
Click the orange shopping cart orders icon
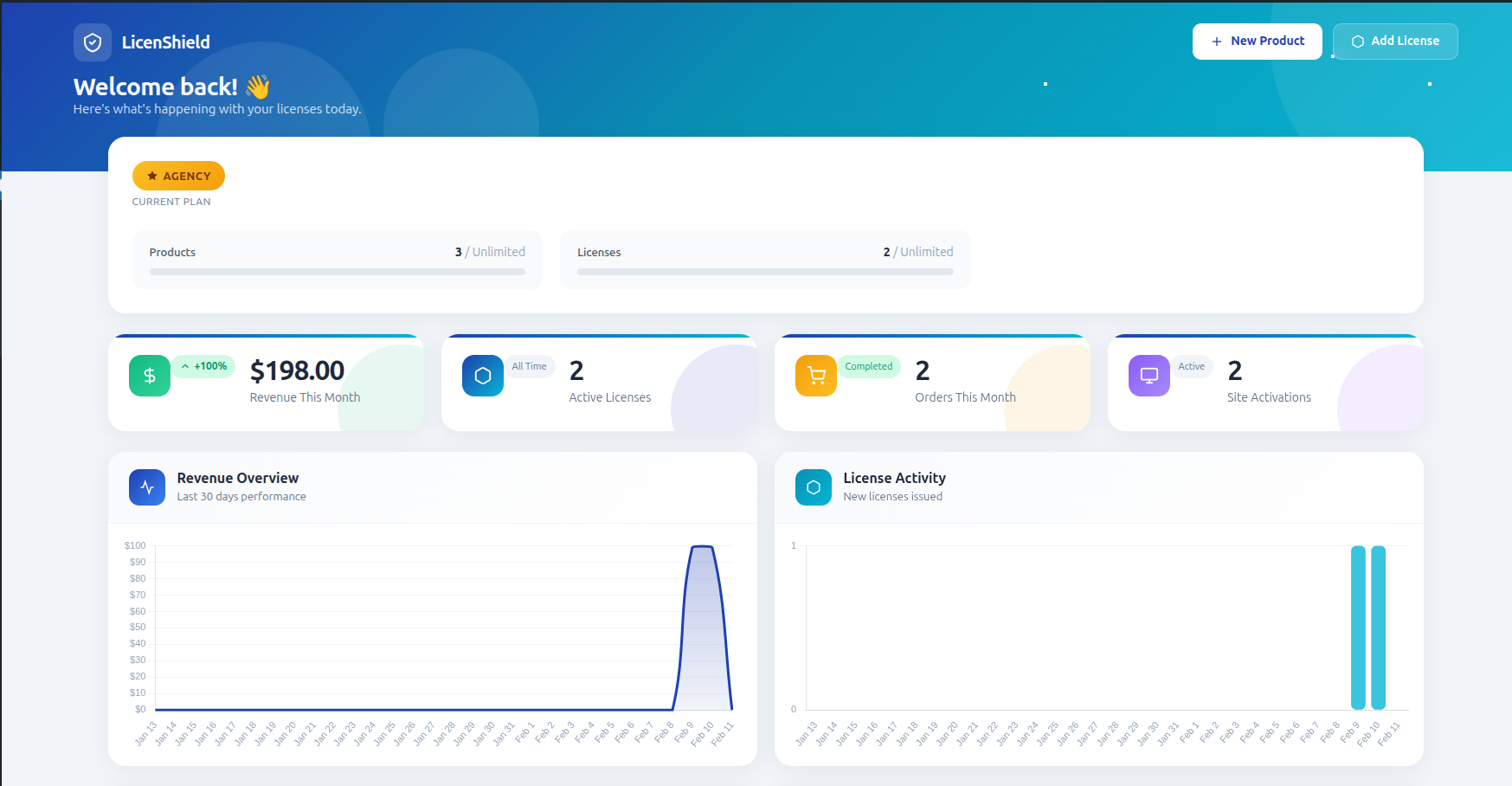816,376
